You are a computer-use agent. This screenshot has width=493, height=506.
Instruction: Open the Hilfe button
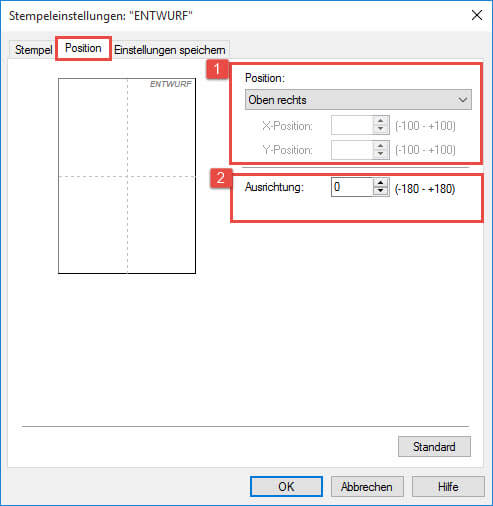[448, 487]
